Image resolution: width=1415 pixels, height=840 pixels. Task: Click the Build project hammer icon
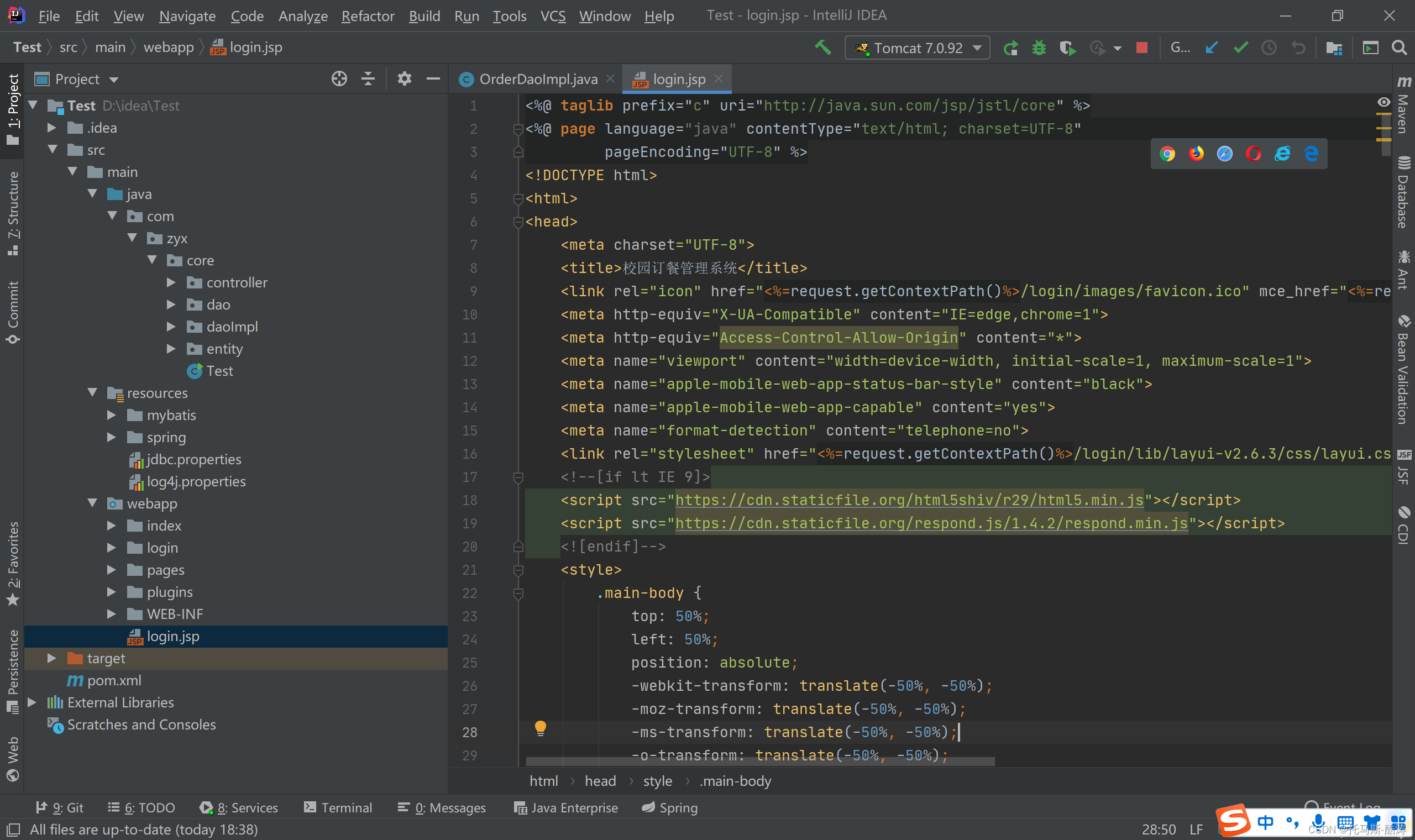(x=822, y=48)
